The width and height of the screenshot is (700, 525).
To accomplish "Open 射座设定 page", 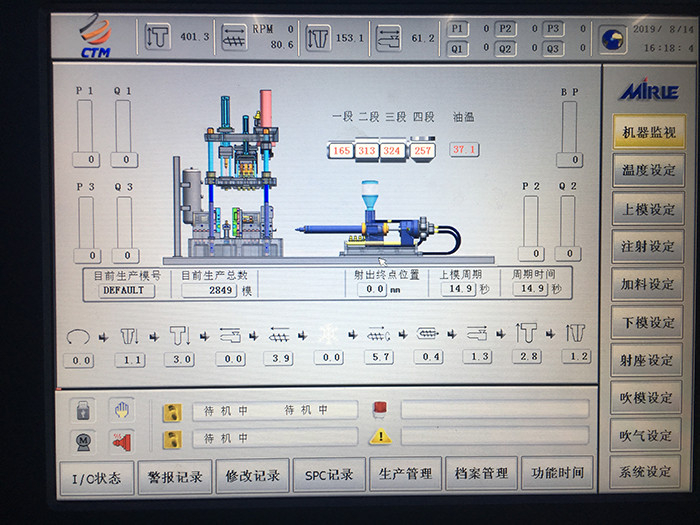I will click(647, 360).
